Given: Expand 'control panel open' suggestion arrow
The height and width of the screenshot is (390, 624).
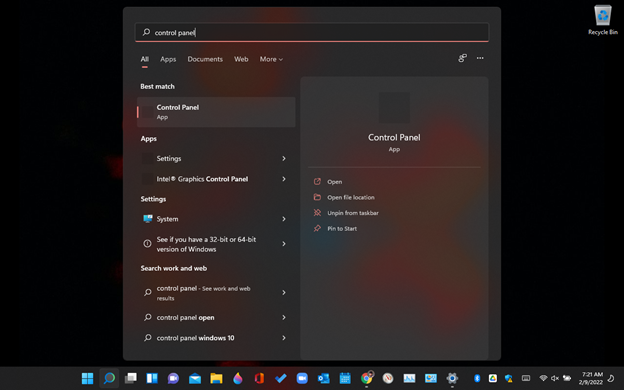Looking at the screenshot, I should (284, 318).
